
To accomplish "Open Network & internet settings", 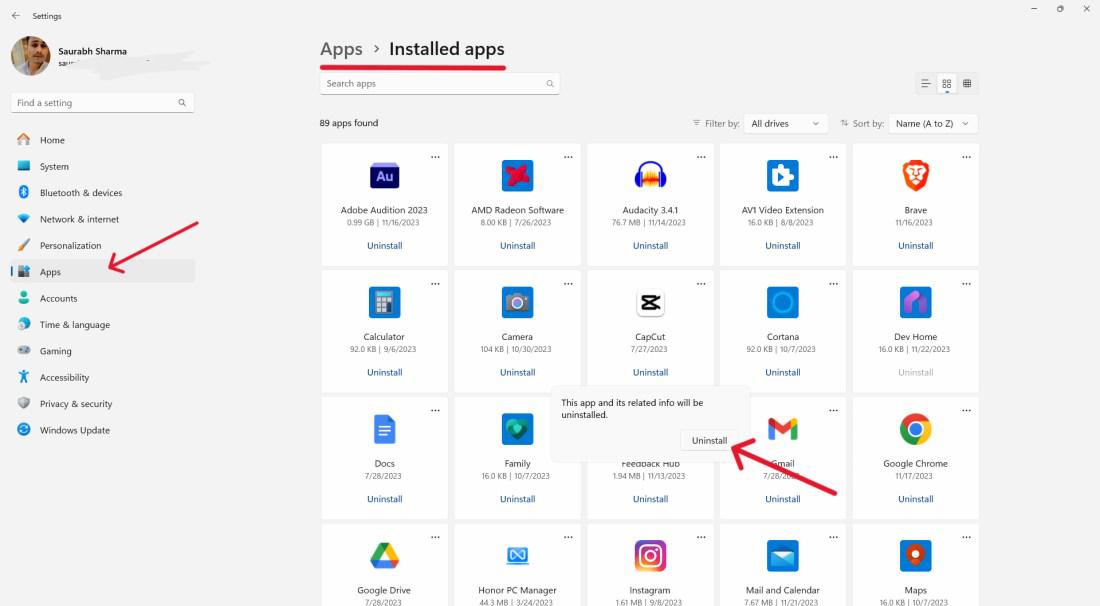I will [x=102, y=219].
